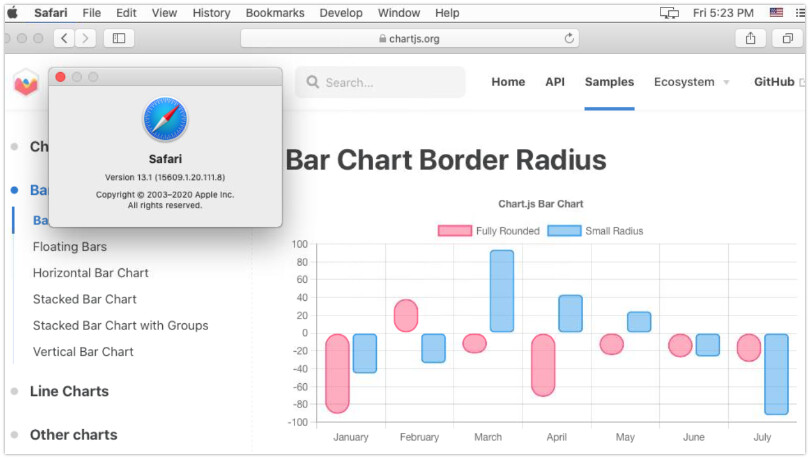Toggle the Fully Rounded legend item
The height and width of the screenshot is (459, 810).
(x=489, y=231)
